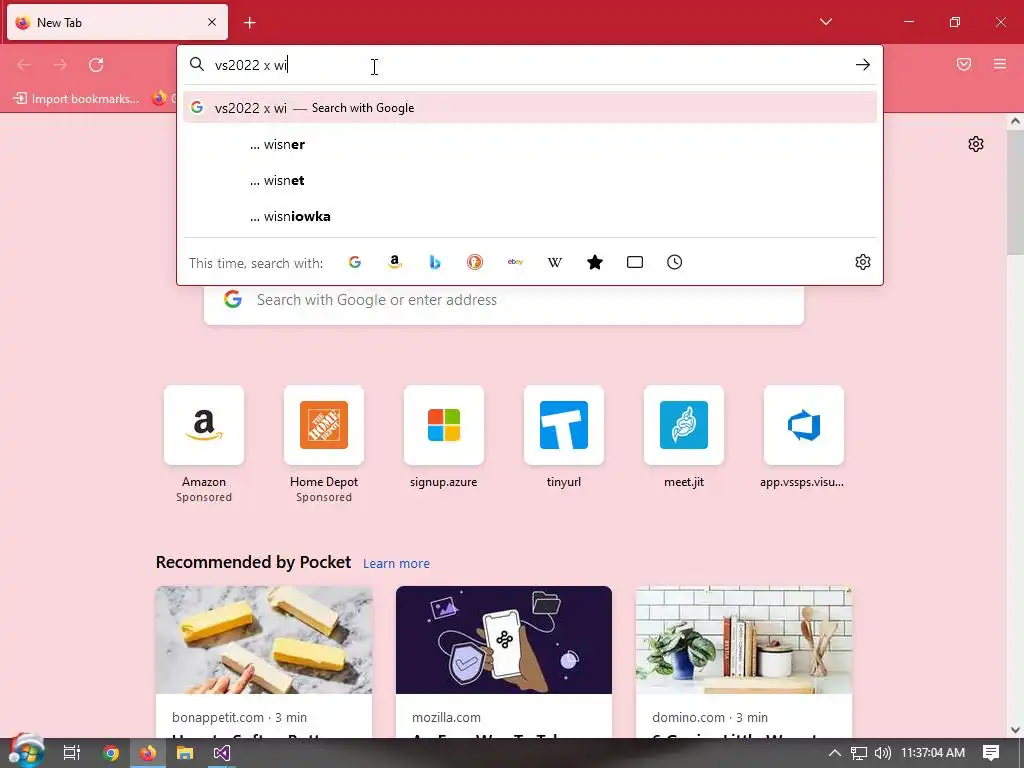Viewport: 1024px width, 768px height.
Task: Close the New Tab tab
Action: click(x=212, y=22)
